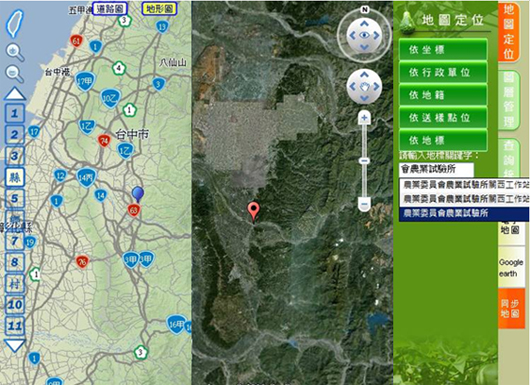Screen dimensions: 530x385
Task: Select zoom level 10 on left map
Action: click(15, 305)
